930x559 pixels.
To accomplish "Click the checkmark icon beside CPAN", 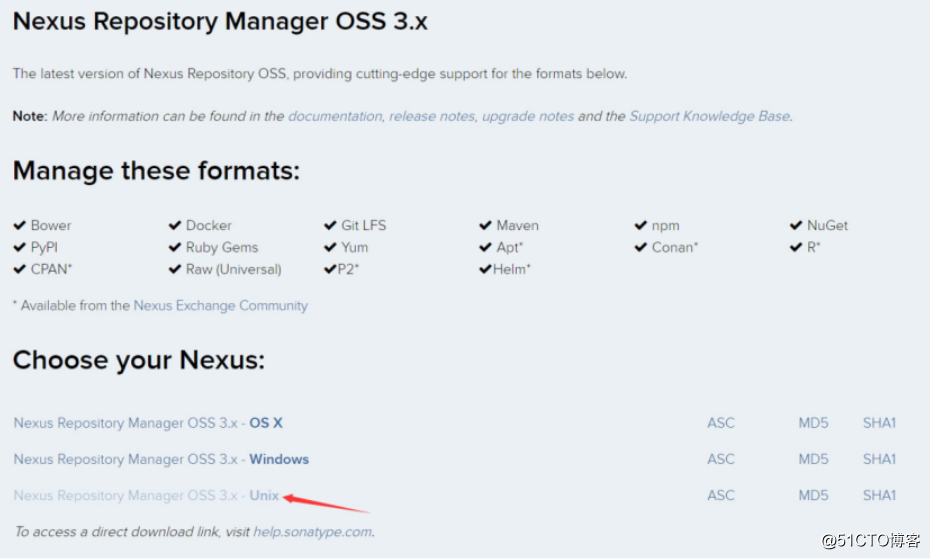I will (x=20, y=269).
